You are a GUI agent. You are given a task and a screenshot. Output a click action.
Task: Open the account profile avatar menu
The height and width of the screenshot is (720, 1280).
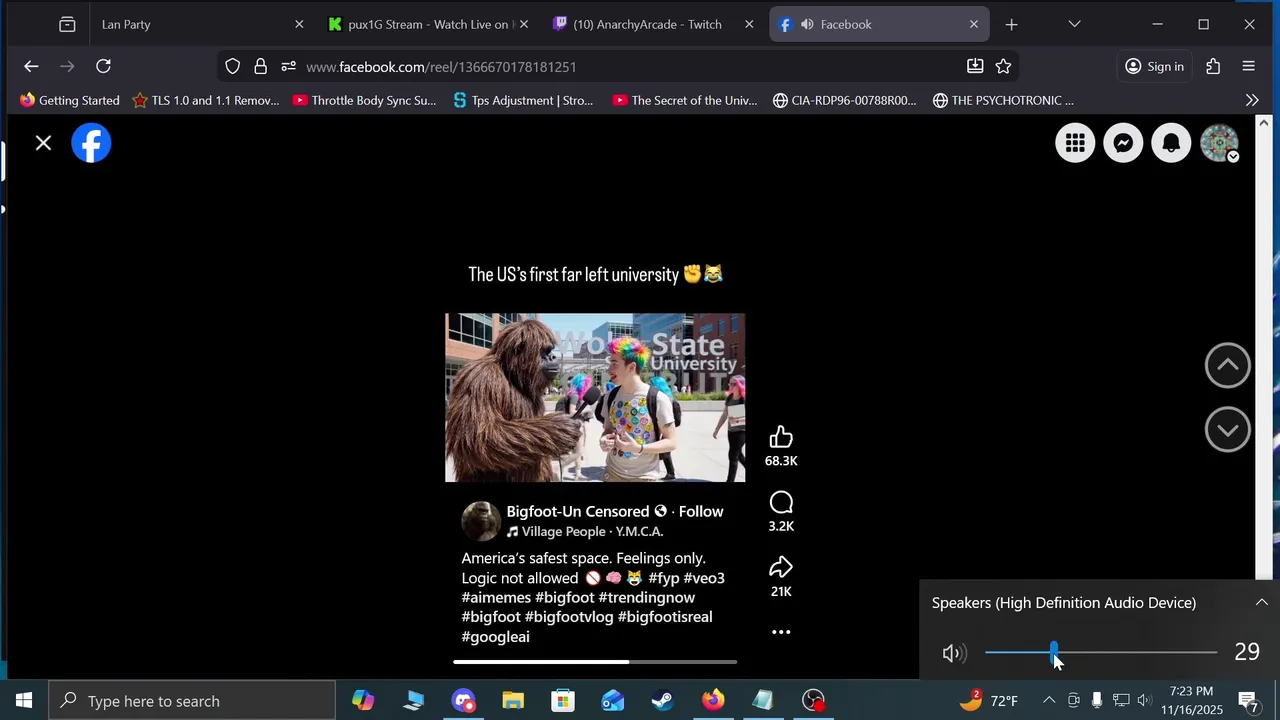[1219, 143]
